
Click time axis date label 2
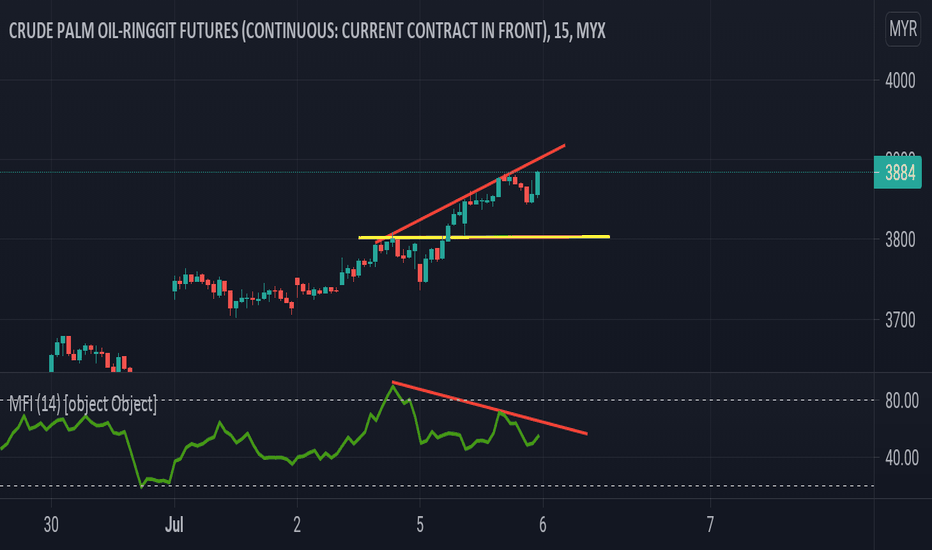[x=297, y=524]
